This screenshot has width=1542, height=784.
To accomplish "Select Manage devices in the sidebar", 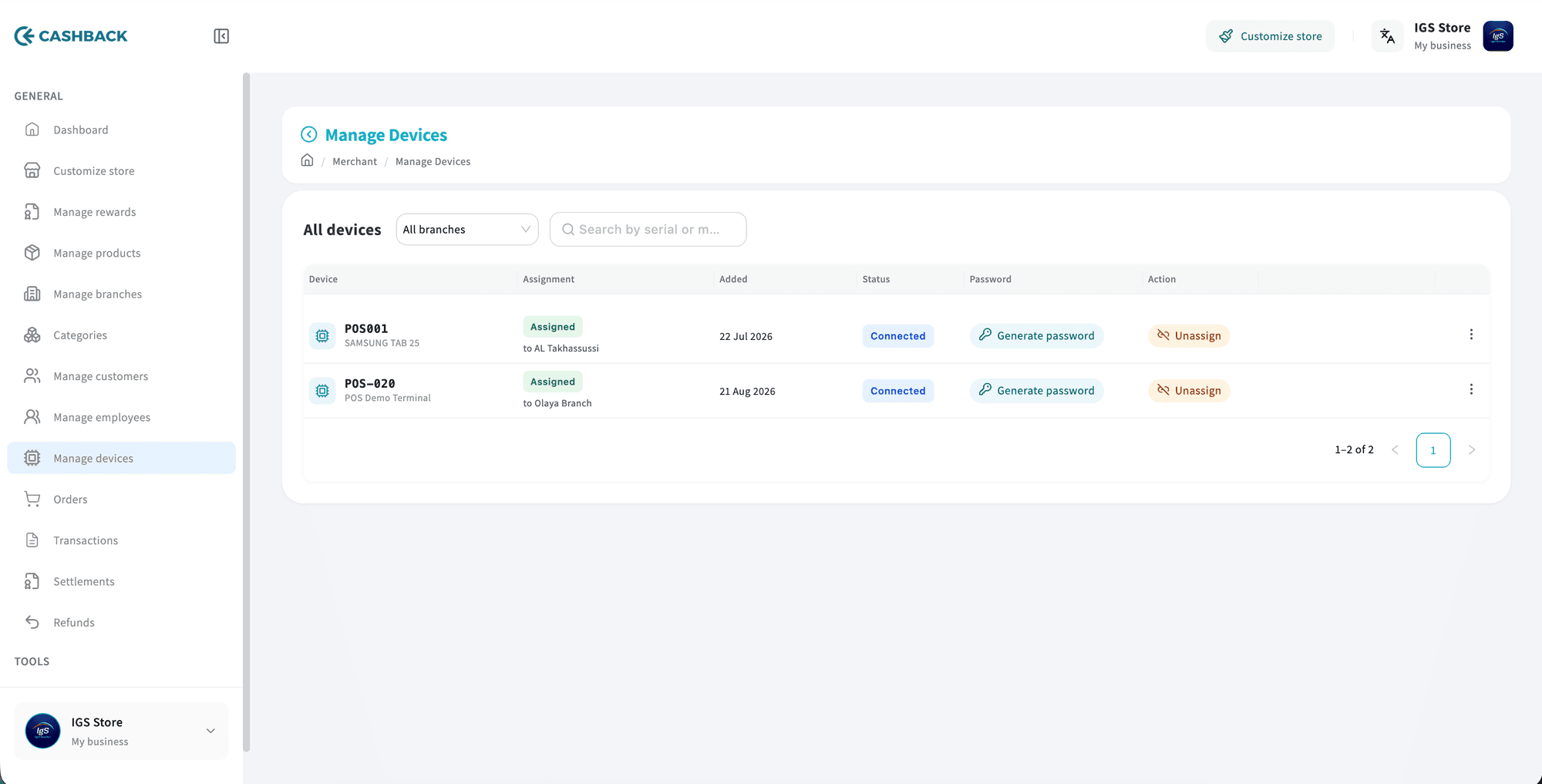I will tap(121, 458).
